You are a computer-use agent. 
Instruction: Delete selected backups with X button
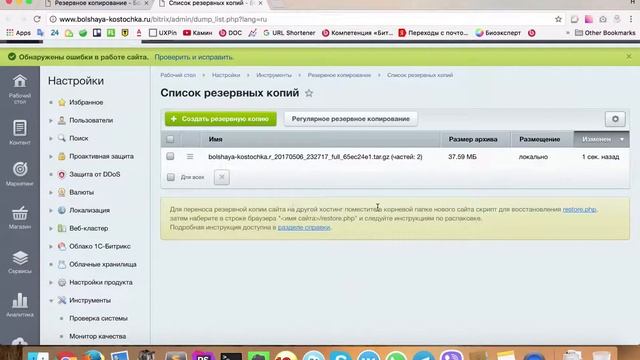click(222, 177)
